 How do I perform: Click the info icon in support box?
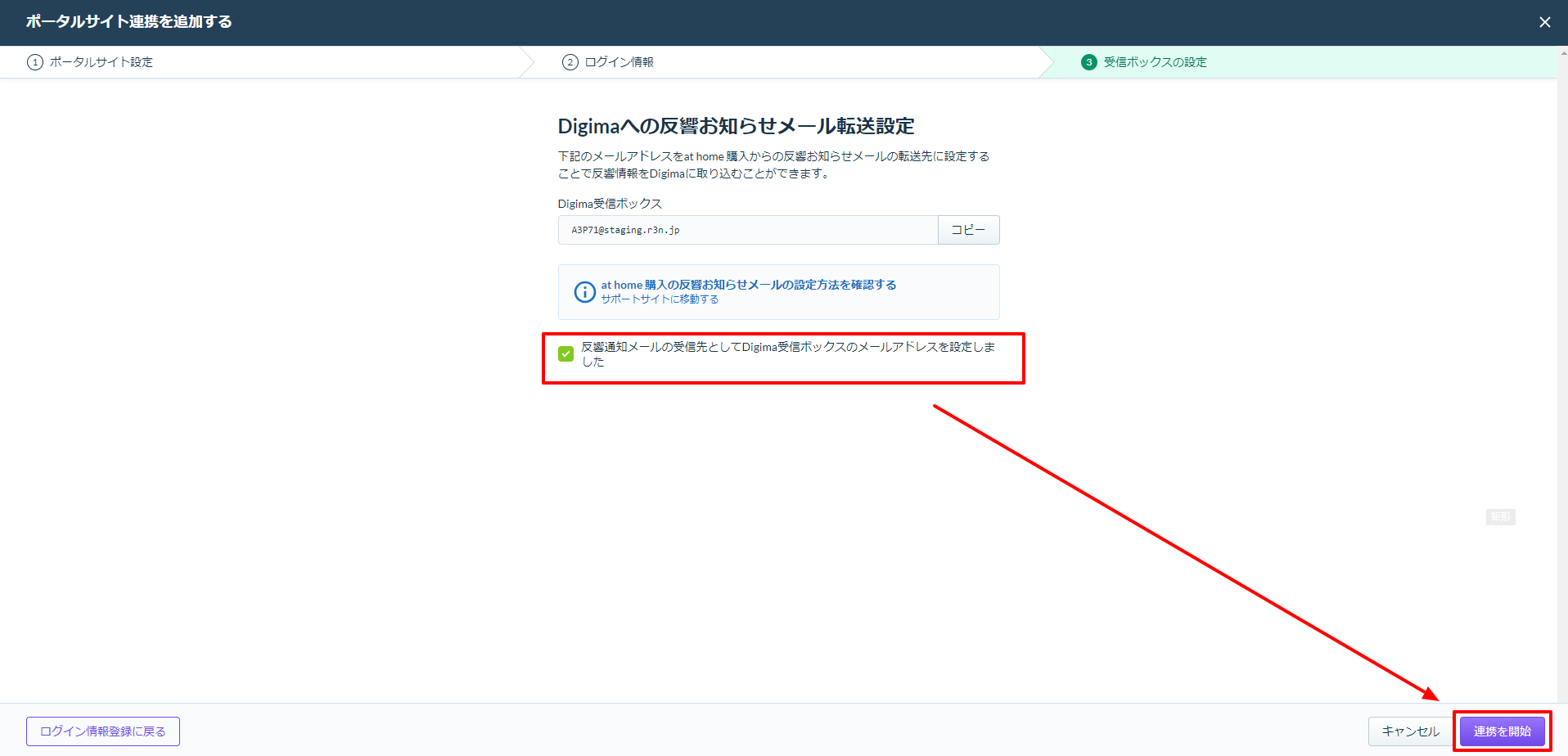pyautogui.click(x=584, y=291)
